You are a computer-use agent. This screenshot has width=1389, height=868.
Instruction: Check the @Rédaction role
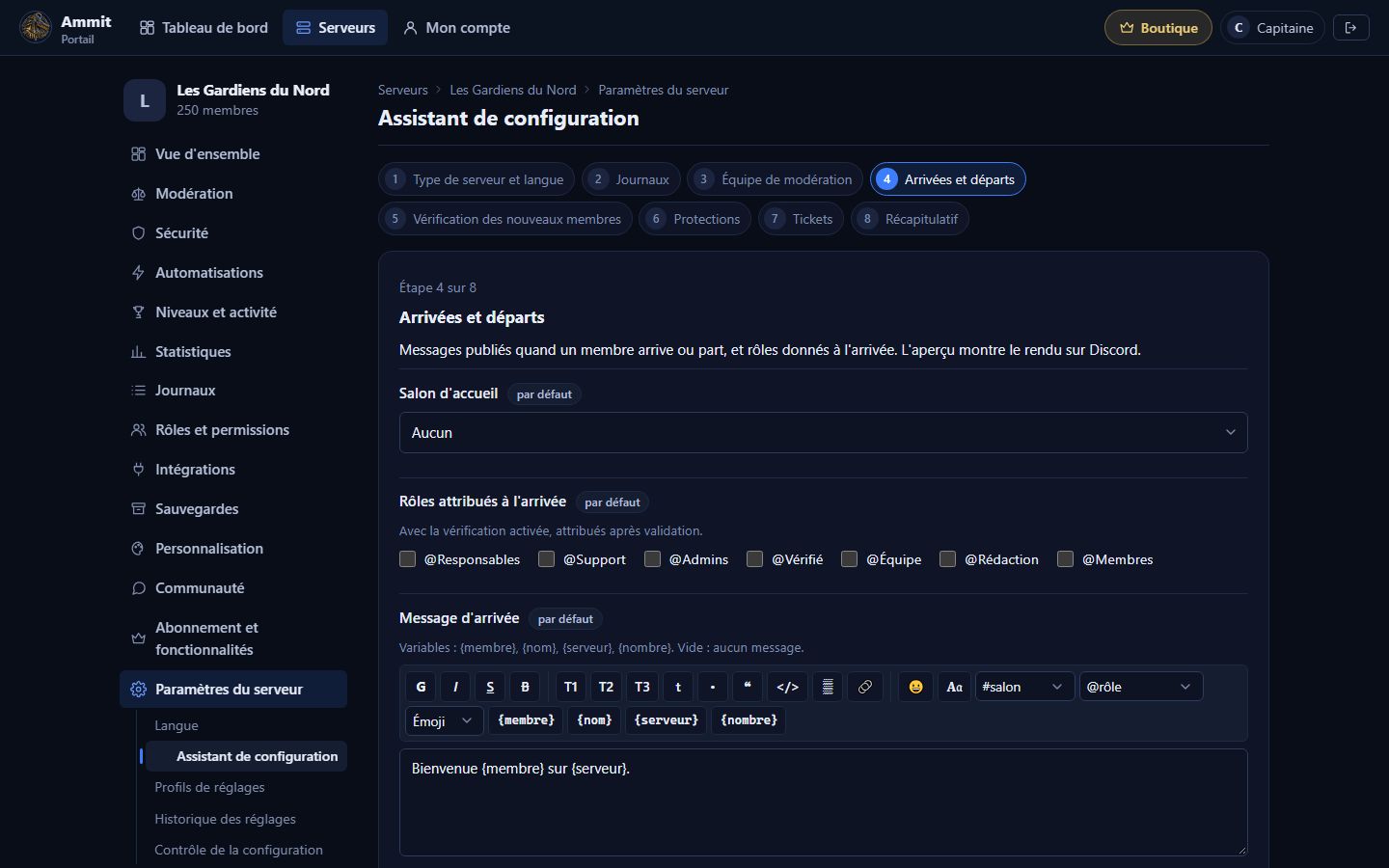(x=947, y=559)
